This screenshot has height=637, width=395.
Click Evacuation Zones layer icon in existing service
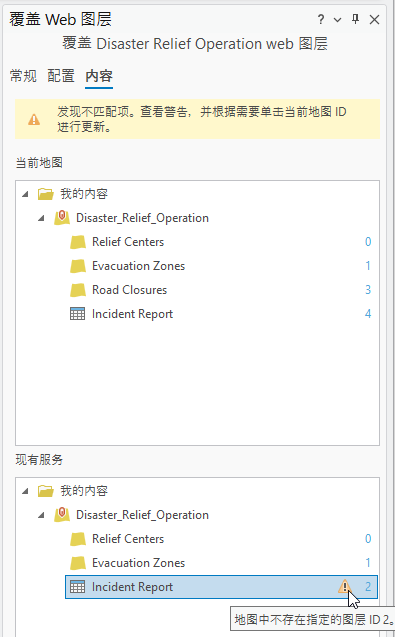coord(78,563)
